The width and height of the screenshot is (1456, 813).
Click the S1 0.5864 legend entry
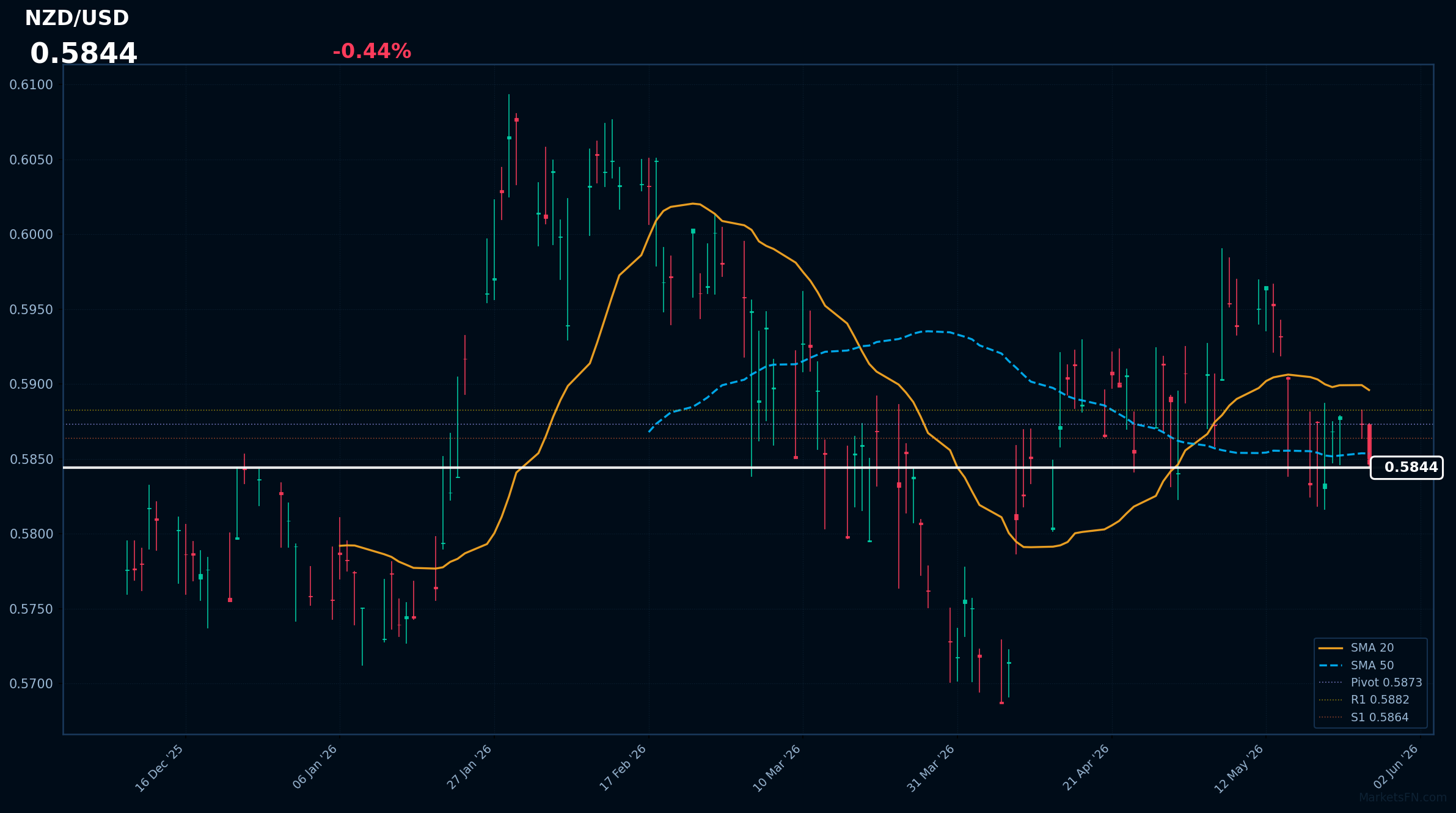point(1363,717)
